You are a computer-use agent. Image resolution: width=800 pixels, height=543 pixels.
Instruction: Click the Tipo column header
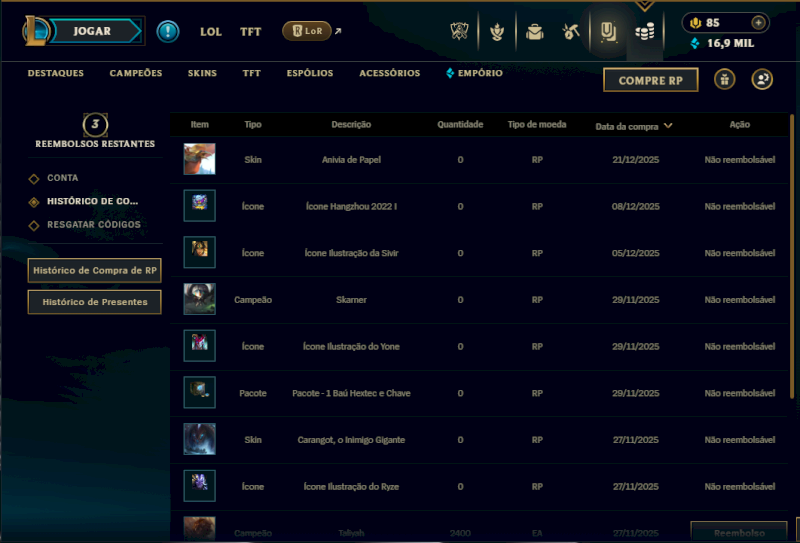pos(253,125)
